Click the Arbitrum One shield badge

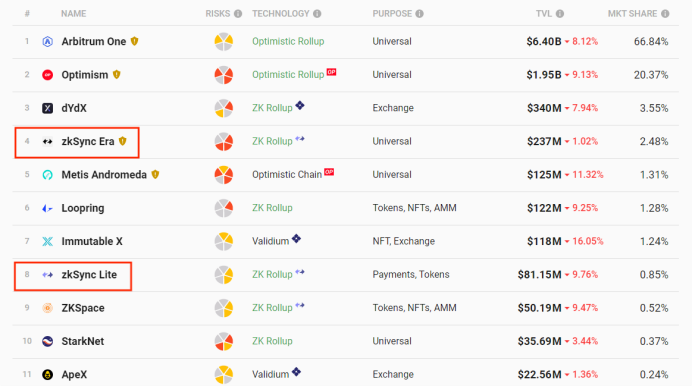tap(135, 41)
